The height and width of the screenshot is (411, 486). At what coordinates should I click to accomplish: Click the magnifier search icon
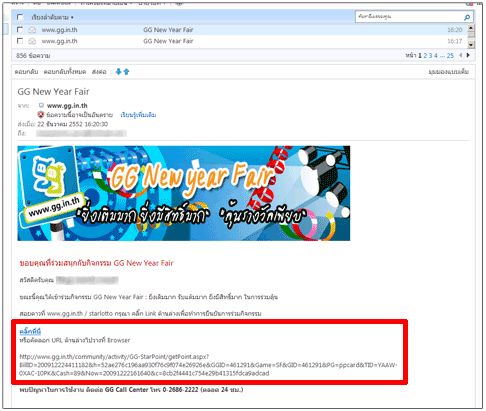(467, 17)
